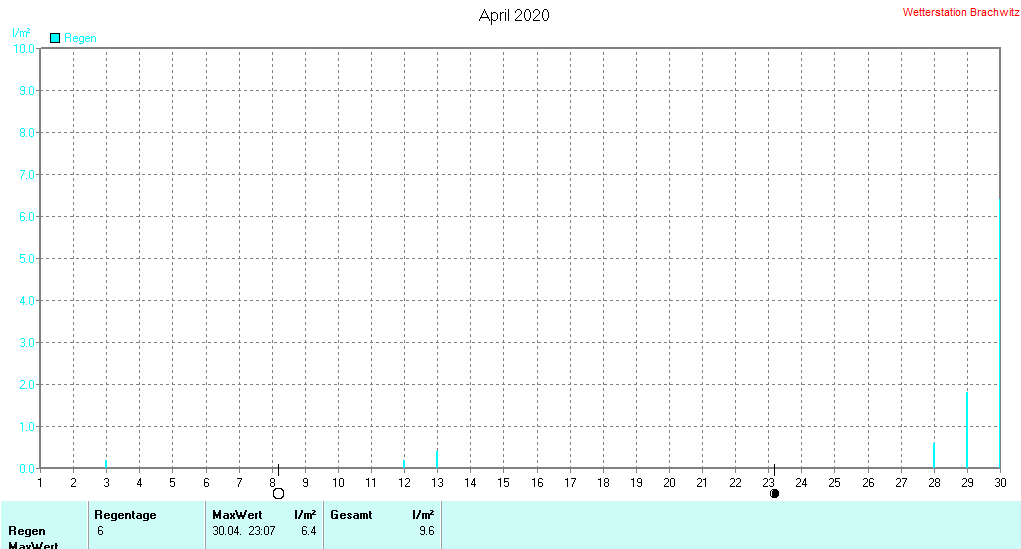1021x549 pixels.
Task: Click the rain bar on day 13
Action: coord(437,459)
